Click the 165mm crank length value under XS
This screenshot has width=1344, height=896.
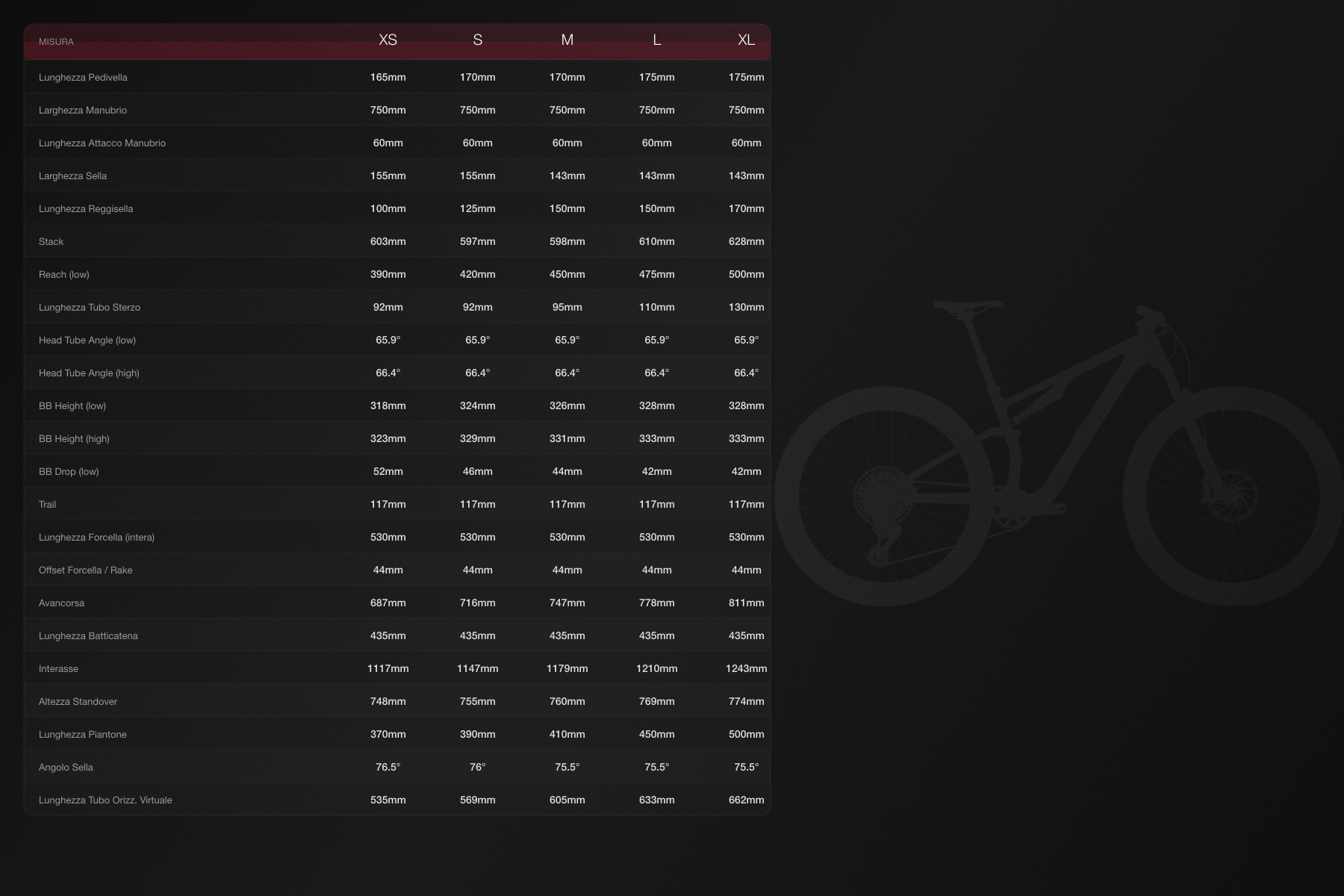pos(389,77)
